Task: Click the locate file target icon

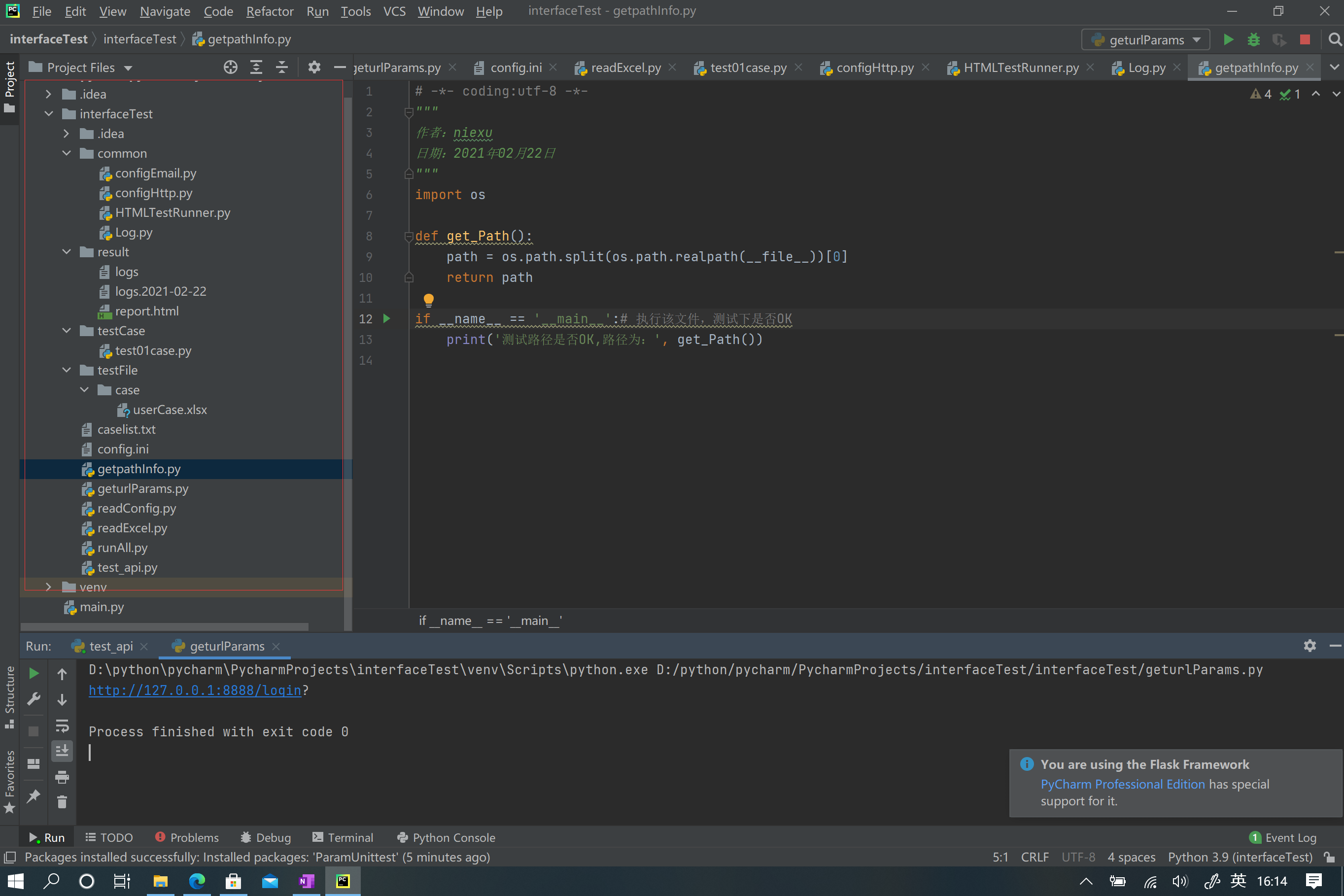Action: click(230, 68)
